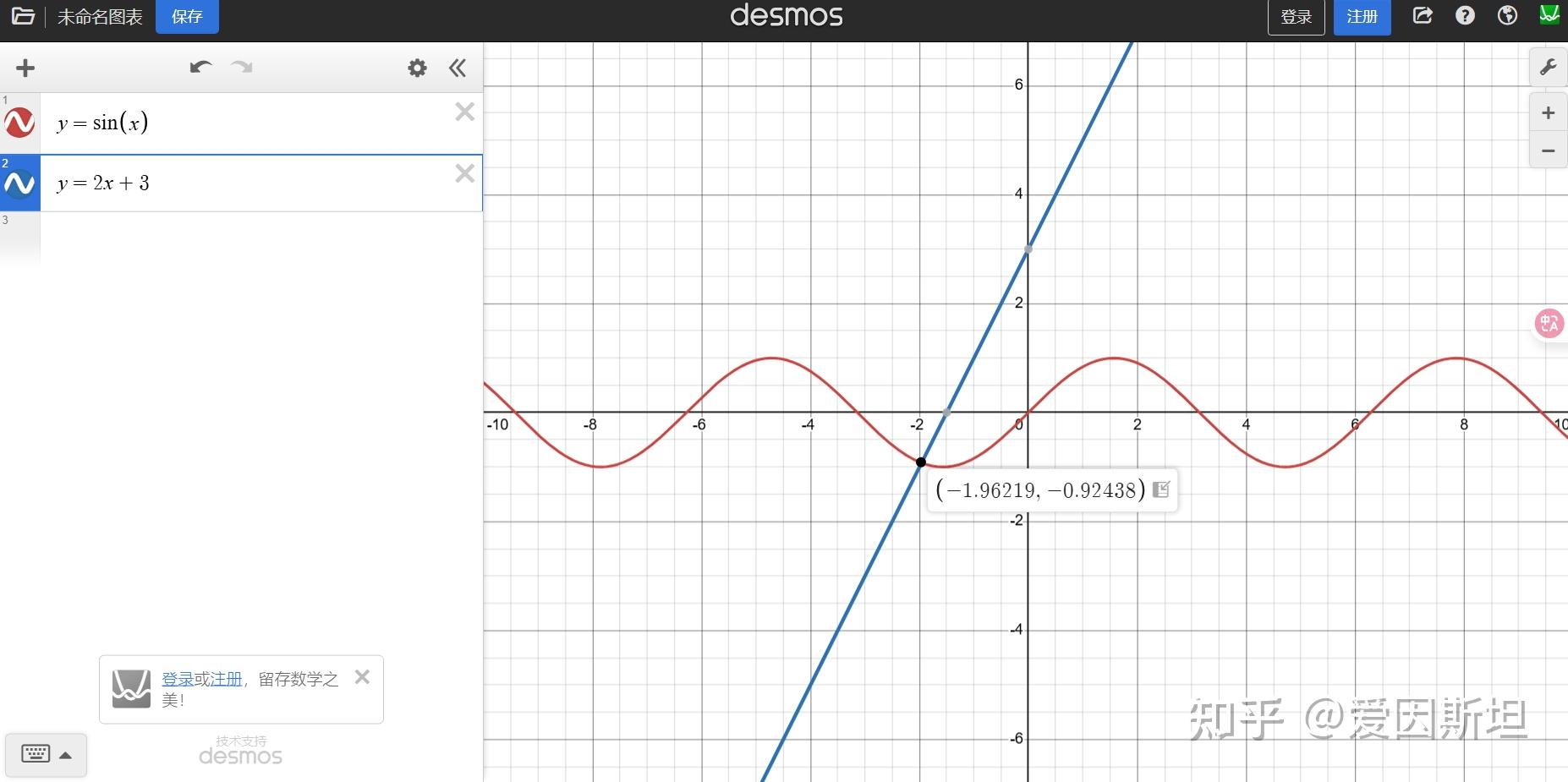Screen dimensions: 1568x782
Task: Click the blue 注册 sign-up button
Action: 1362,17
